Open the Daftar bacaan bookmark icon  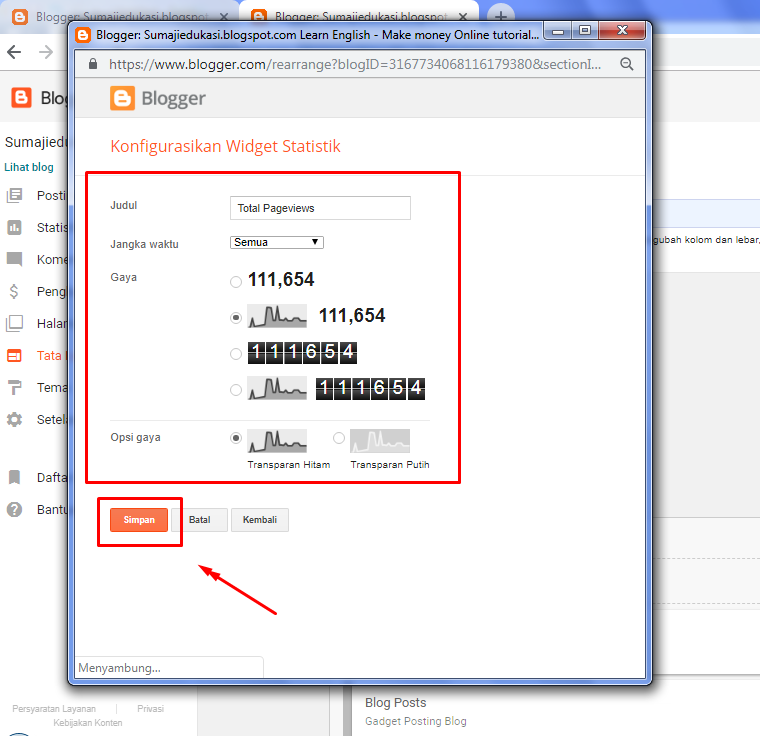pyautogui.click(x=15, y=478)
